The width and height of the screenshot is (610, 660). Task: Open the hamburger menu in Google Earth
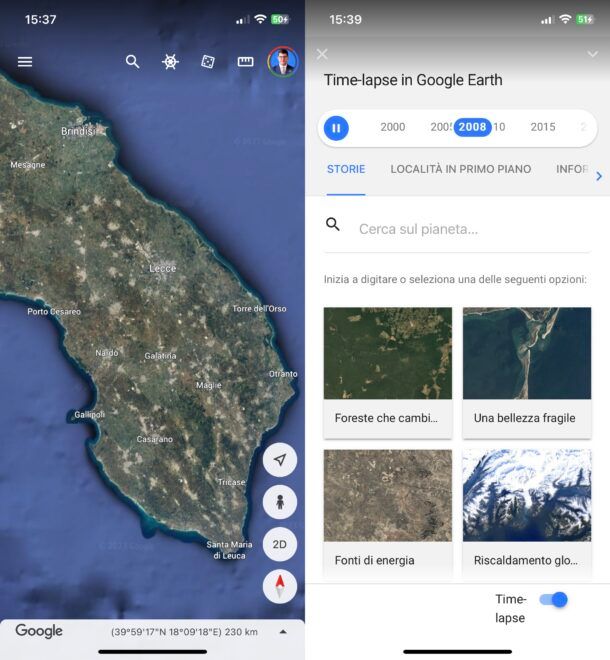[x=25, y=62]
